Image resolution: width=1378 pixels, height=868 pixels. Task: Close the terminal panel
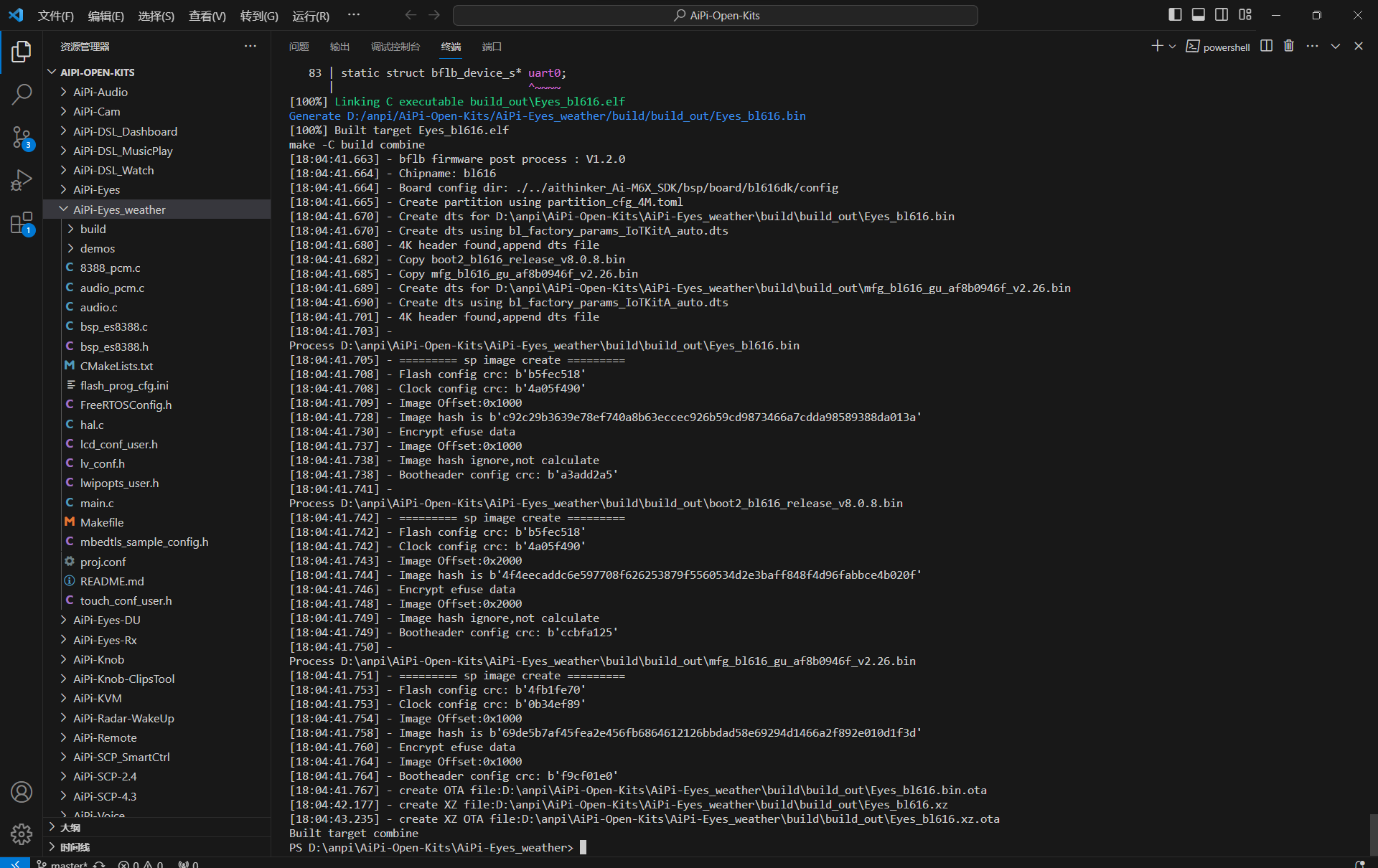(x=1359, y=46)
